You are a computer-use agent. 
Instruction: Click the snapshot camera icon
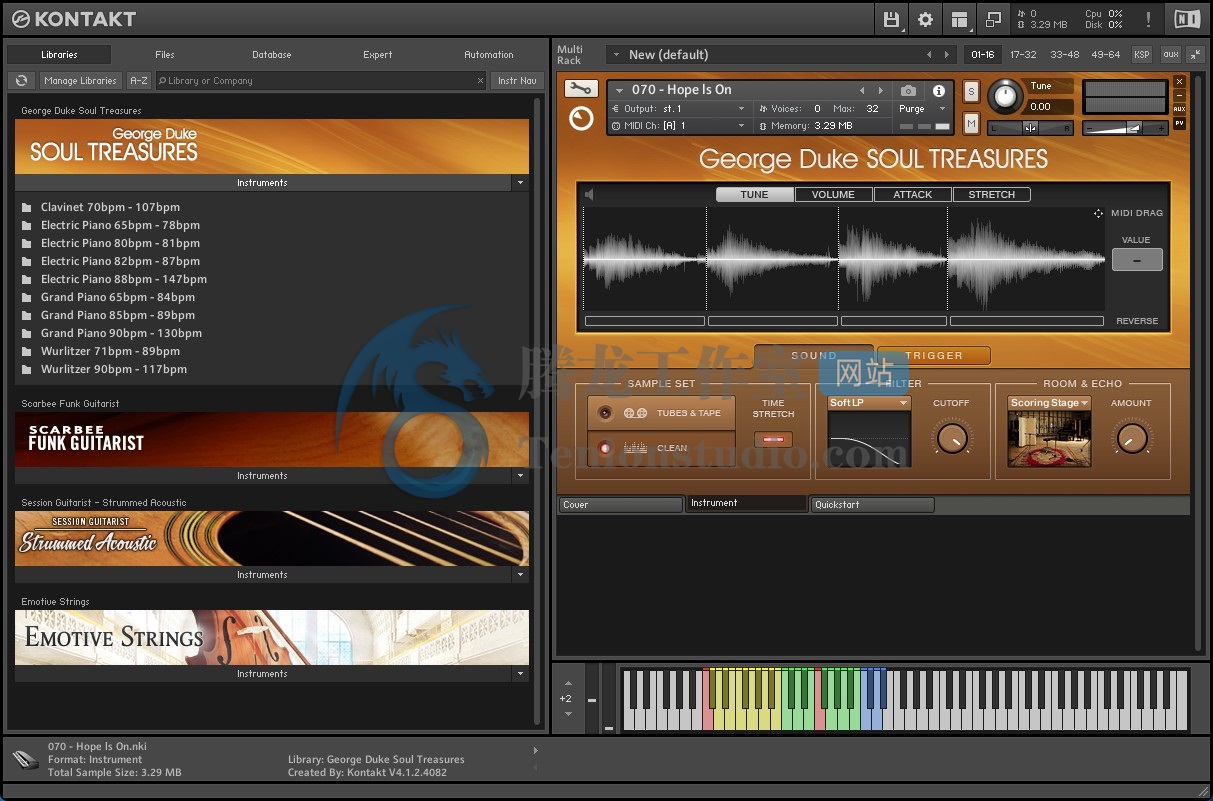pos(908,89)
